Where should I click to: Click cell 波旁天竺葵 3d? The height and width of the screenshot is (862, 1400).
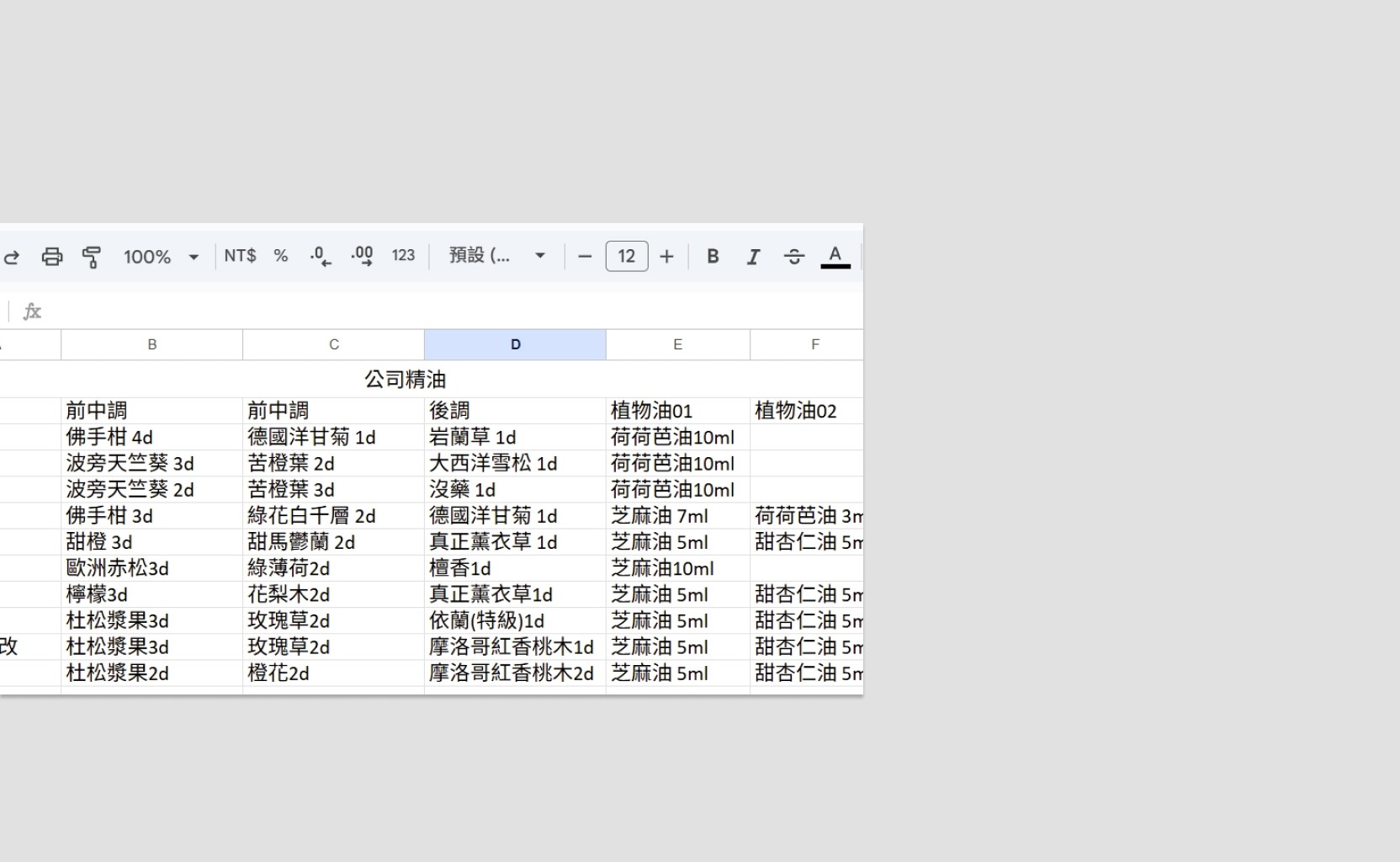[x=152, y=463]
